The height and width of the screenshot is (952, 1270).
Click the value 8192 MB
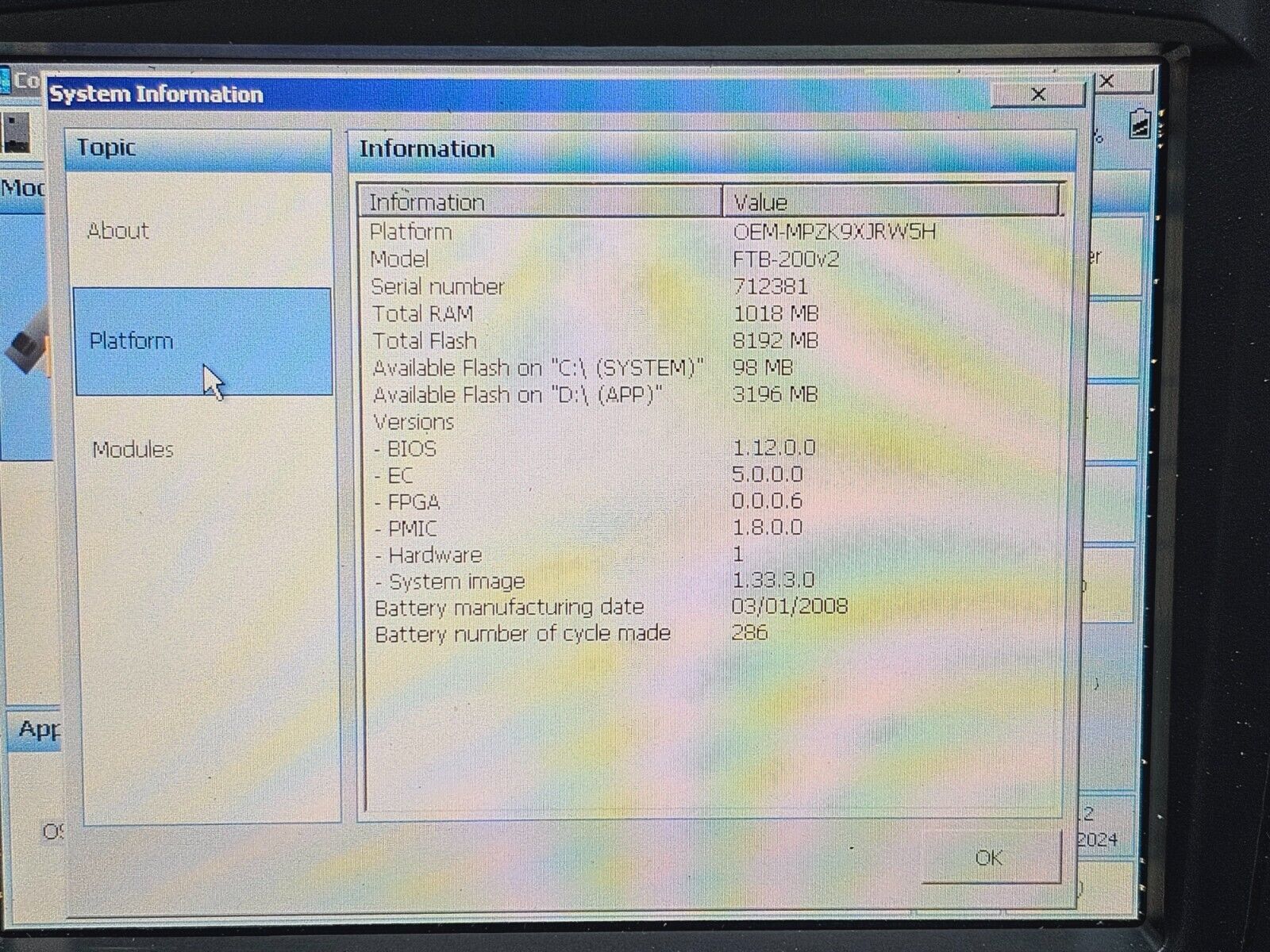(775, 340)
